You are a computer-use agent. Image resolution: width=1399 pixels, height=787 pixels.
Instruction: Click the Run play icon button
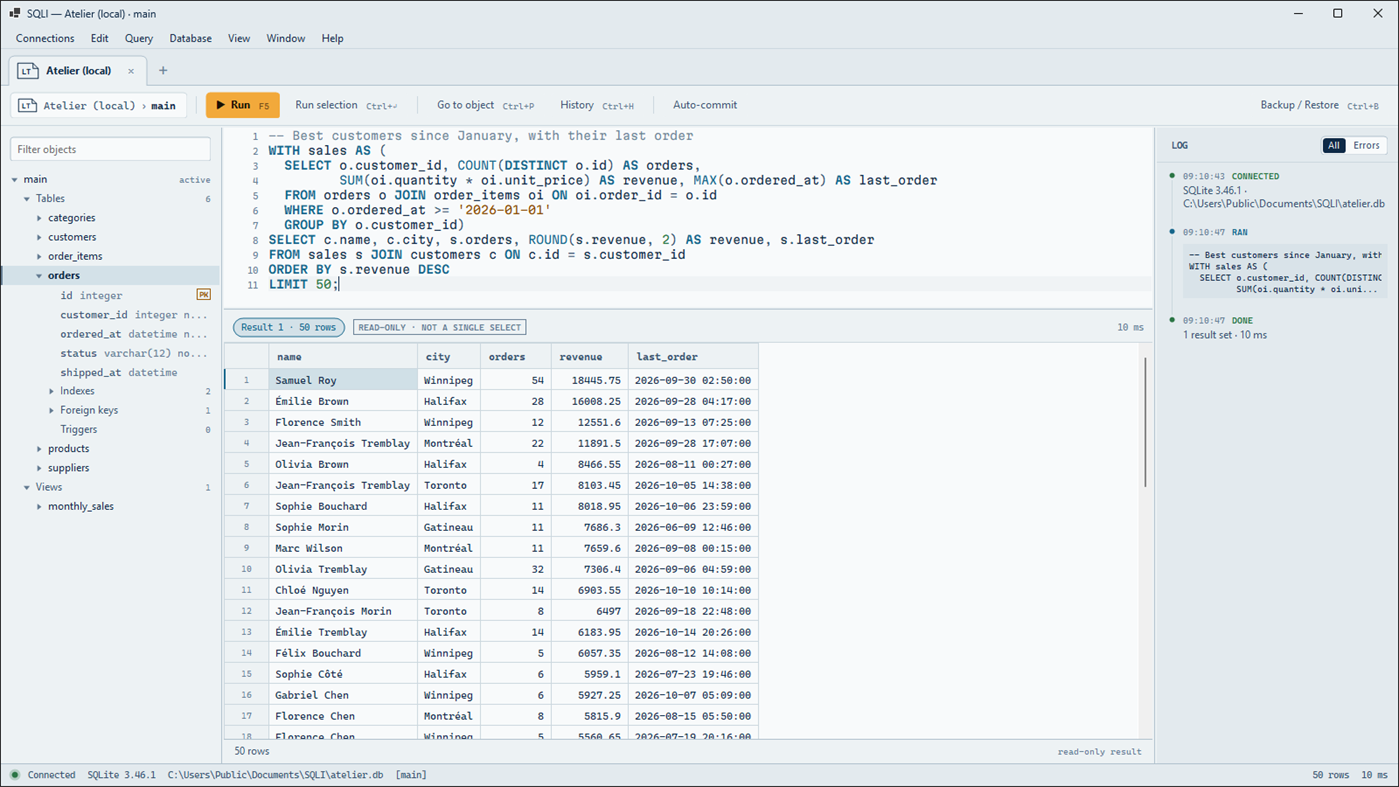point(242,105)
